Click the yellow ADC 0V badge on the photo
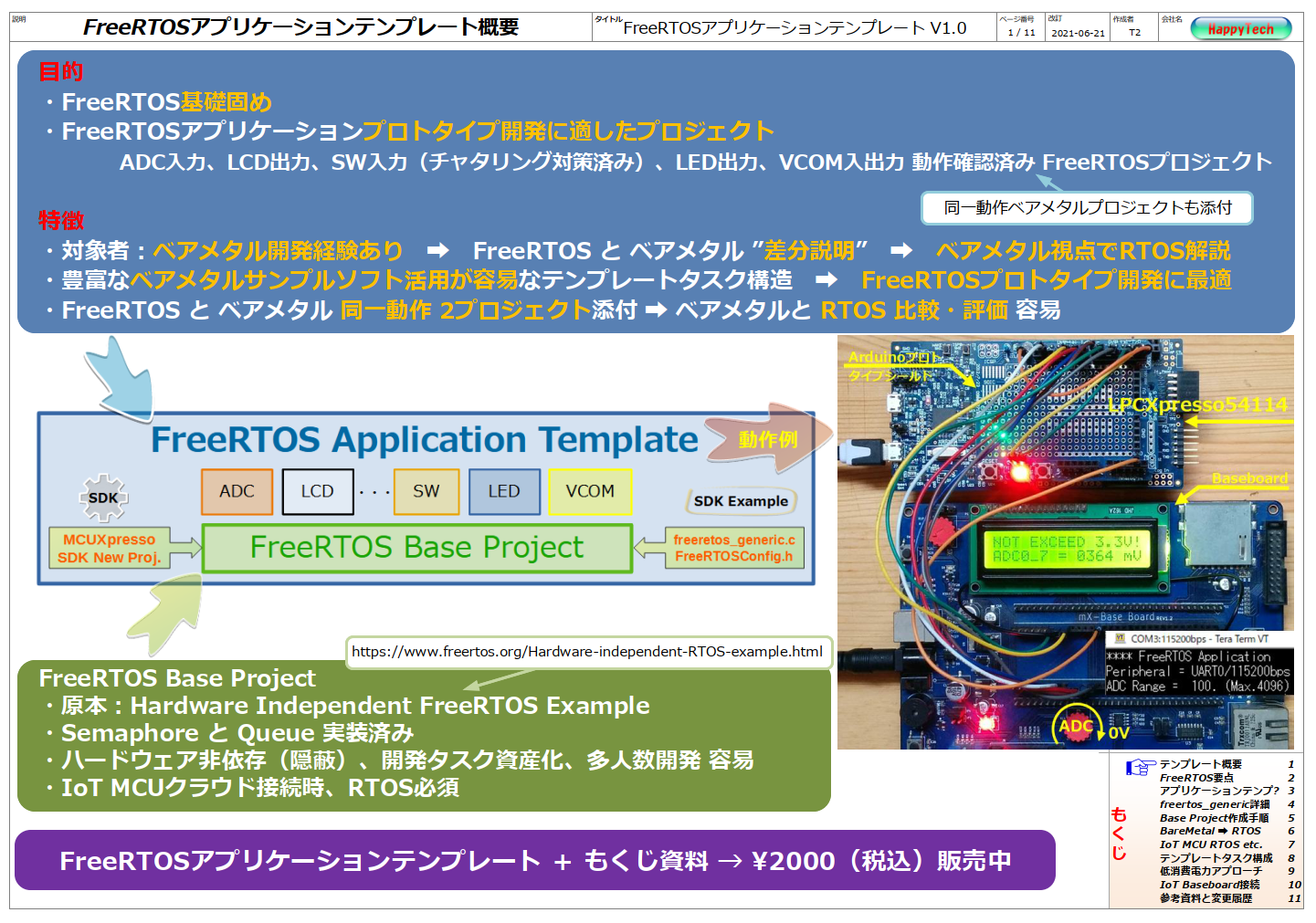This screenshot has height=923, width=1316. 1076,727
